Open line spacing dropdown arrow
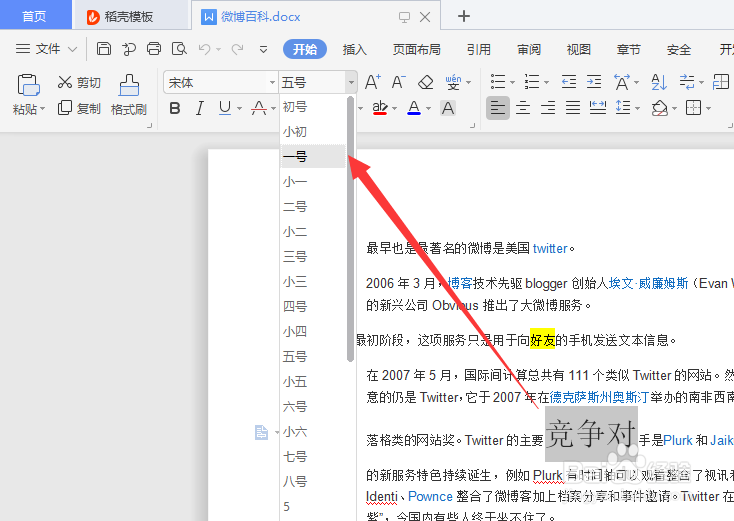This screenshot has width=734, height=521. (x=638, y=109)
